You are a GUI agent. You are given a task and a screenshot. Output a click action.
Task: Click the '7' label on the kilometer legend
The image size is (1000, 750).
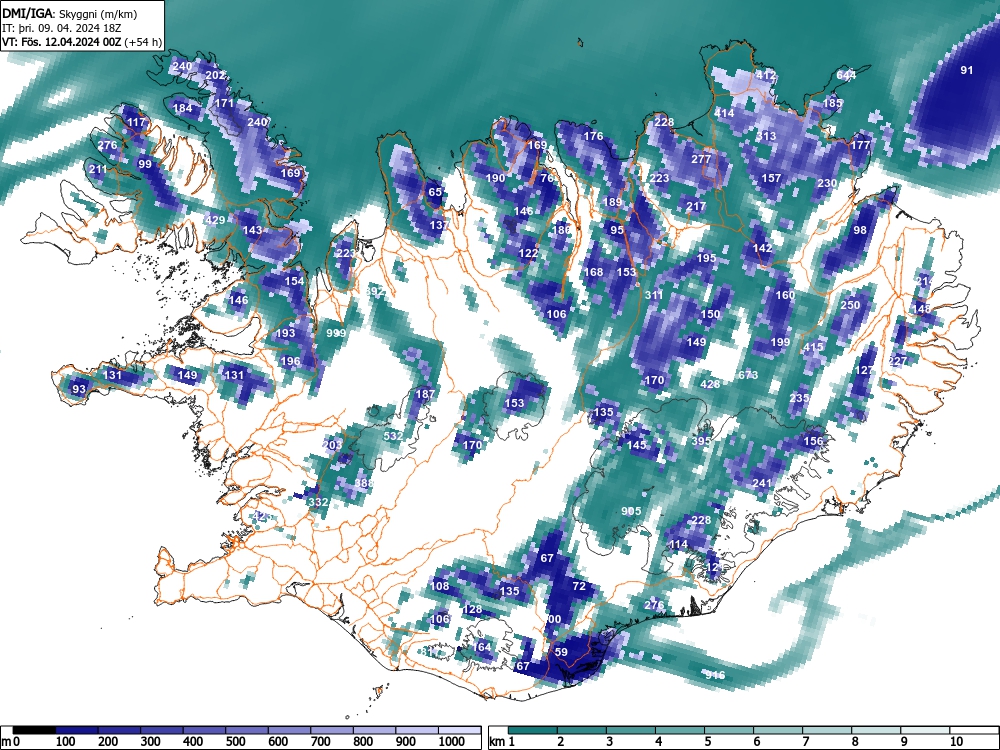pos(806,742)
